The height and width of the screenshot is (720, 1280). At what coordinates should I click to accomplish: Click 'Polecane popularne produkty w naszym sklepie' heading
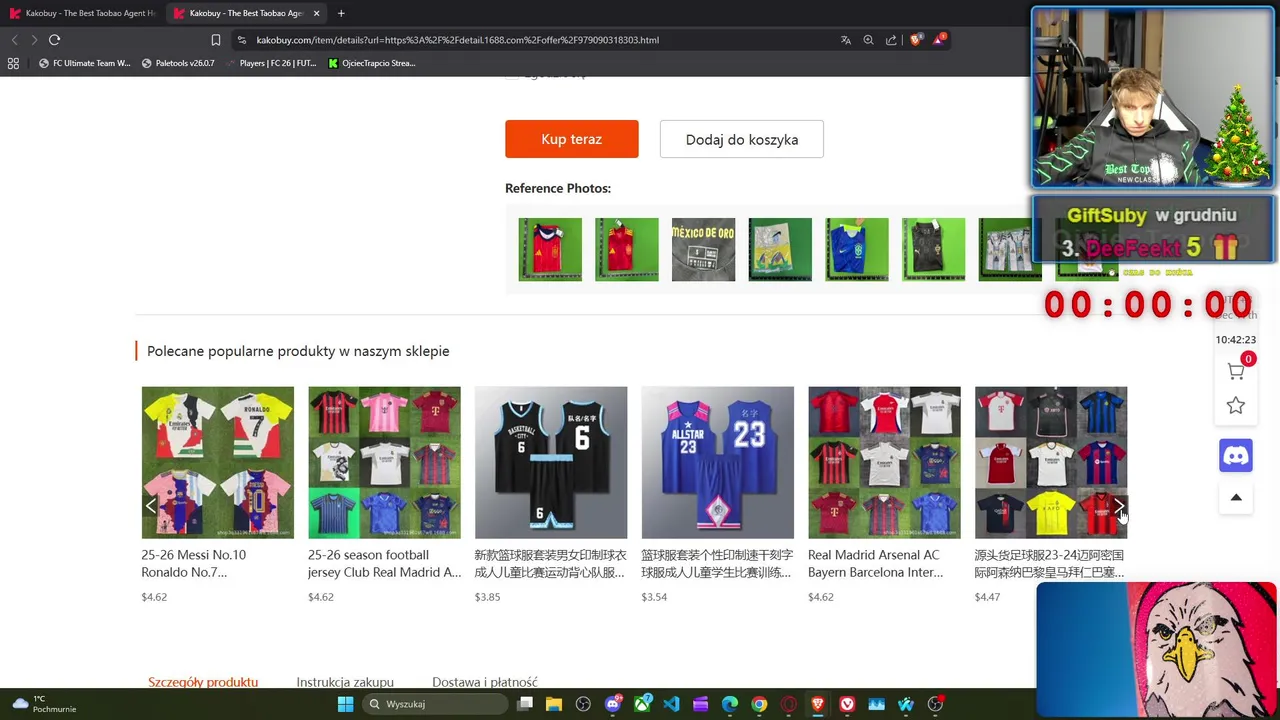[x=298, y=351]
